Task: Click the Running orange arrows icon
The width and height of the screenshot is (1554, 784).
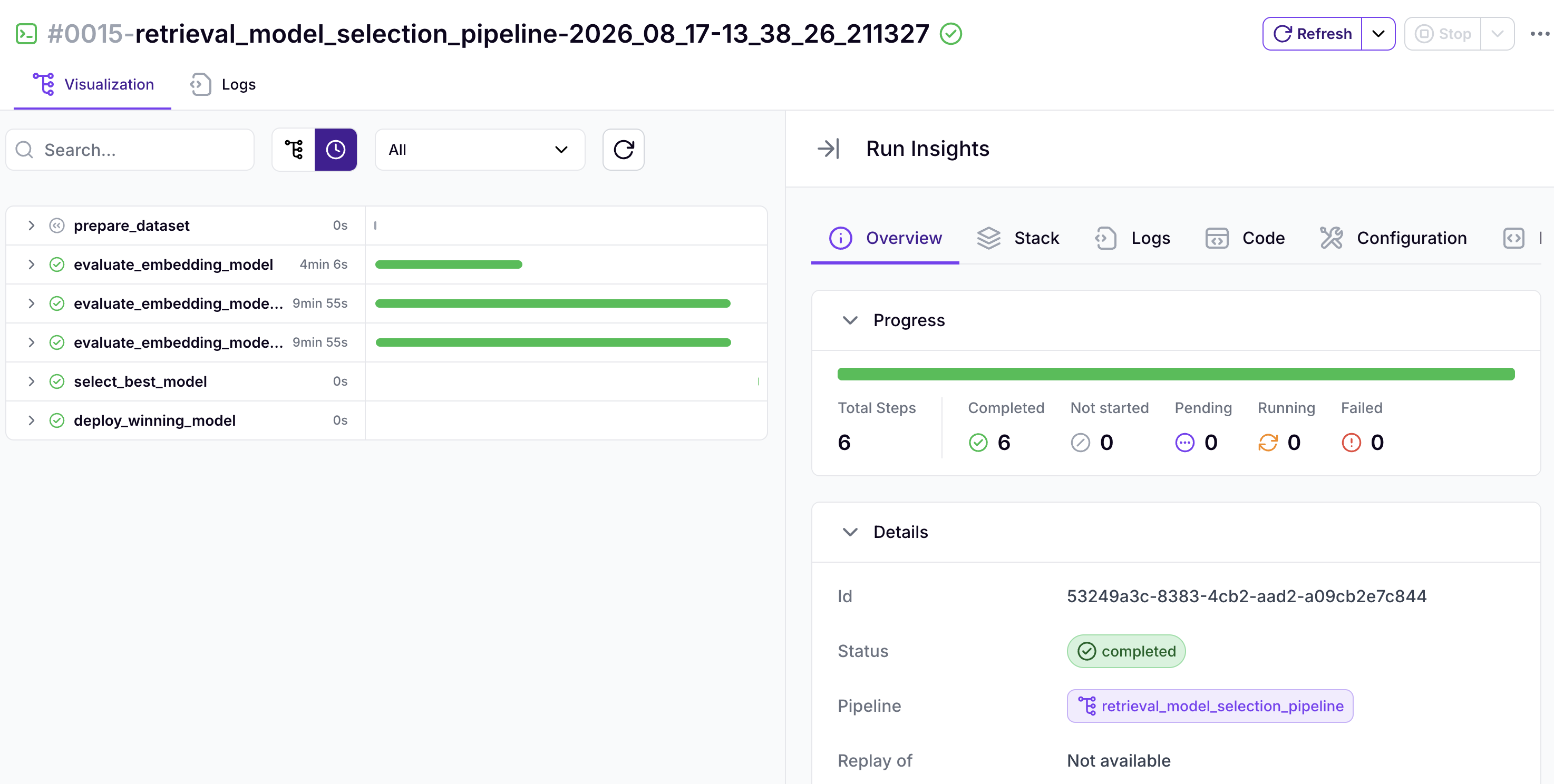Action: point(1267,443)
